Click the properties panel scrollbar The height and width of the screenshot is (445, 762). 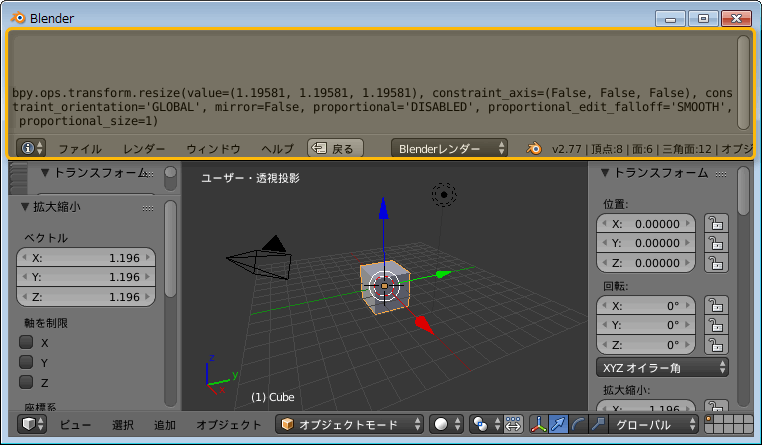(743, 190)
